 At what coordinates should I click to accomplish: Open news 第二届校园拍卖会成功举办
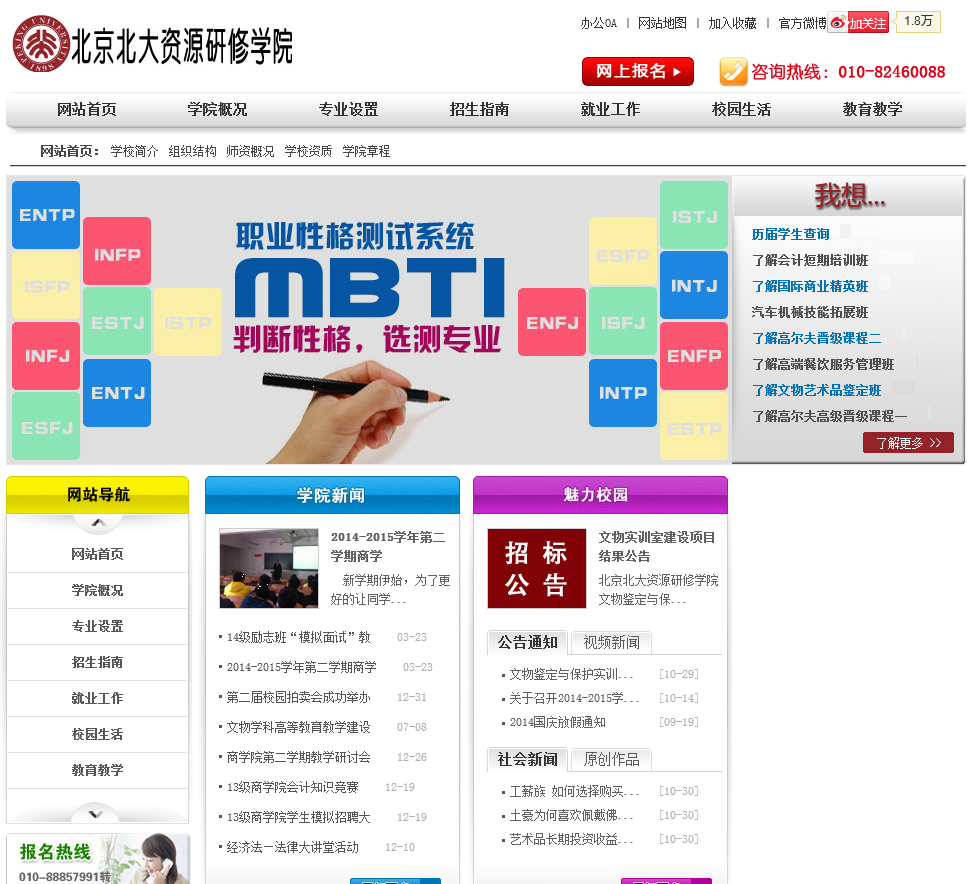(298, 697)
